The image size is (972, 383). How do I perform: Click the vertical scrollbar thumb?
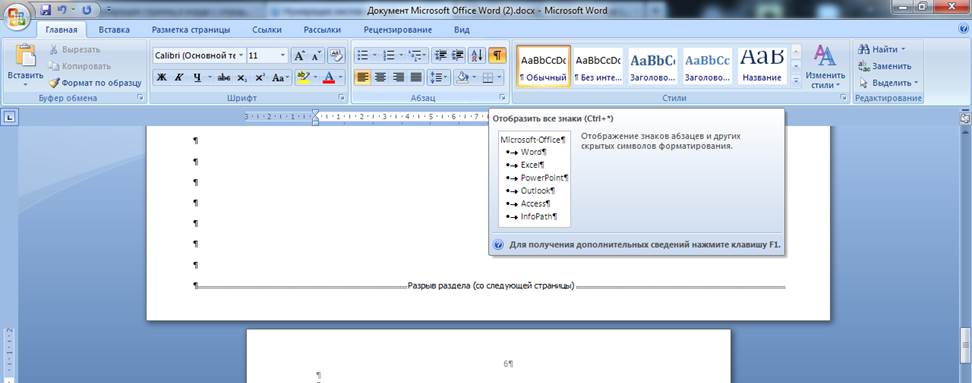pos(965,346)
